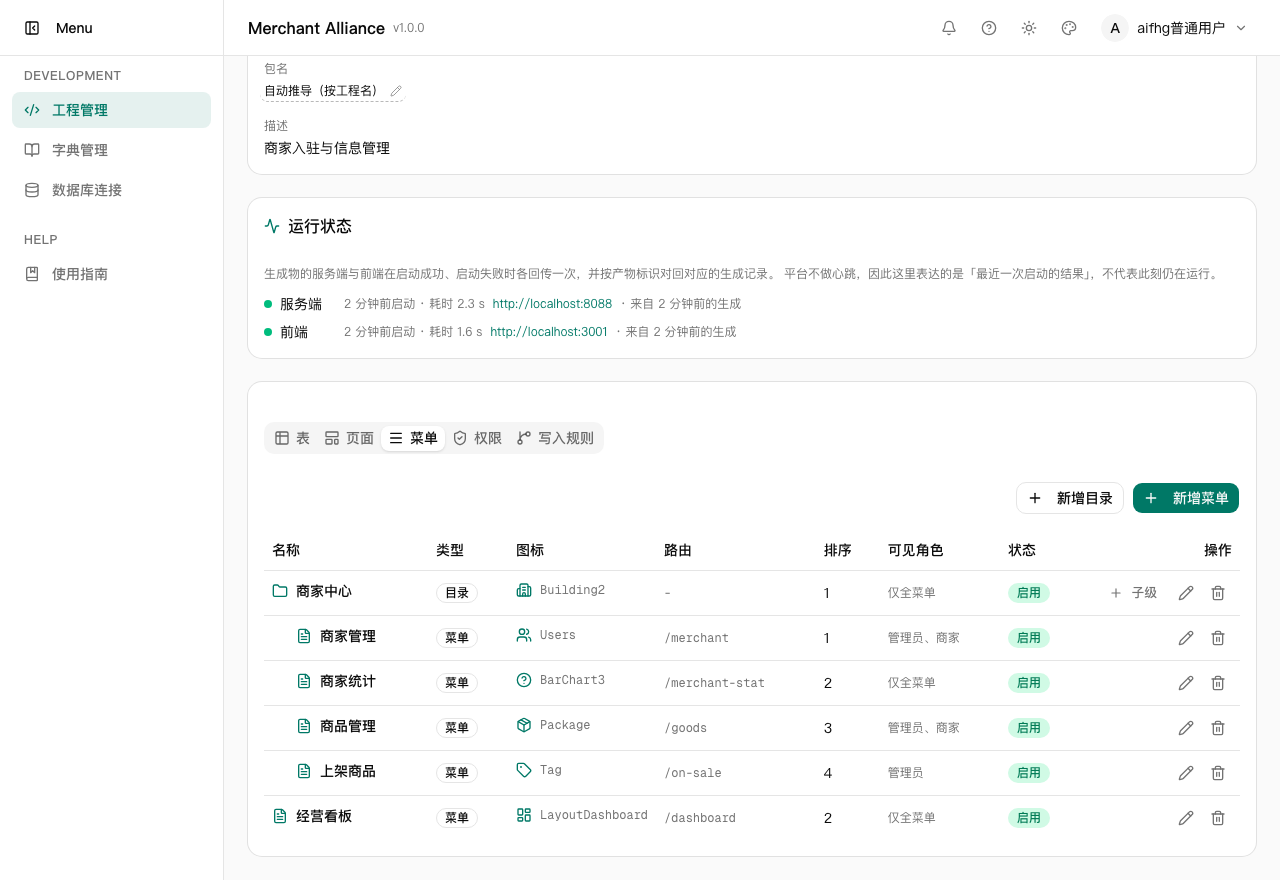Edit the 商家中心 row

[x=1186, y=593]
